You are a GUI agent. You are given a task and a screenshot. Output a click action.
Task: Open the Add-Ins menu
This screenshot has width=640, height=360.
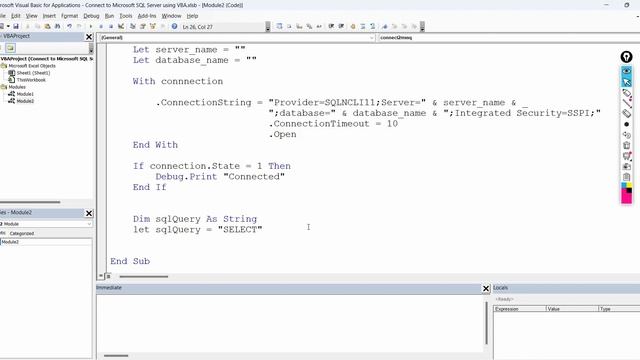[147, 16]
